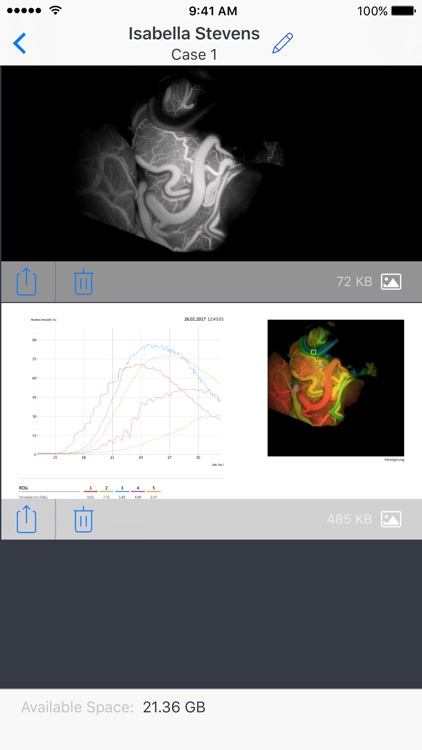The width and height of the screenshot is (422, 750).
Task: Share the 72 KB grayscale image
Action: coord(27,282)
